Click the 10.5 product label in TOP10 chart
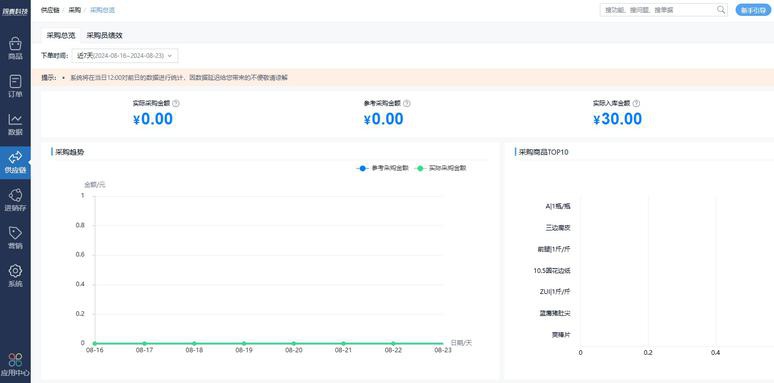This screenshot has height=383, width=774. (552, 270)
